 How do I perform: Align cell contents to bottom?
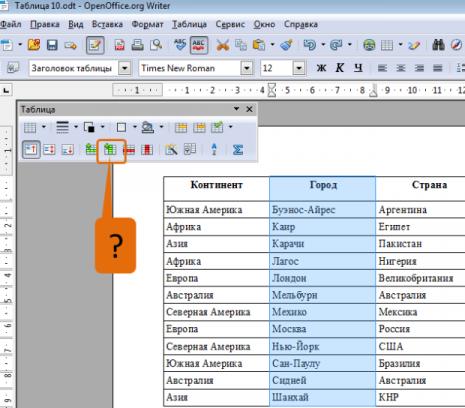pyautogui.click(x=68, y=150)
